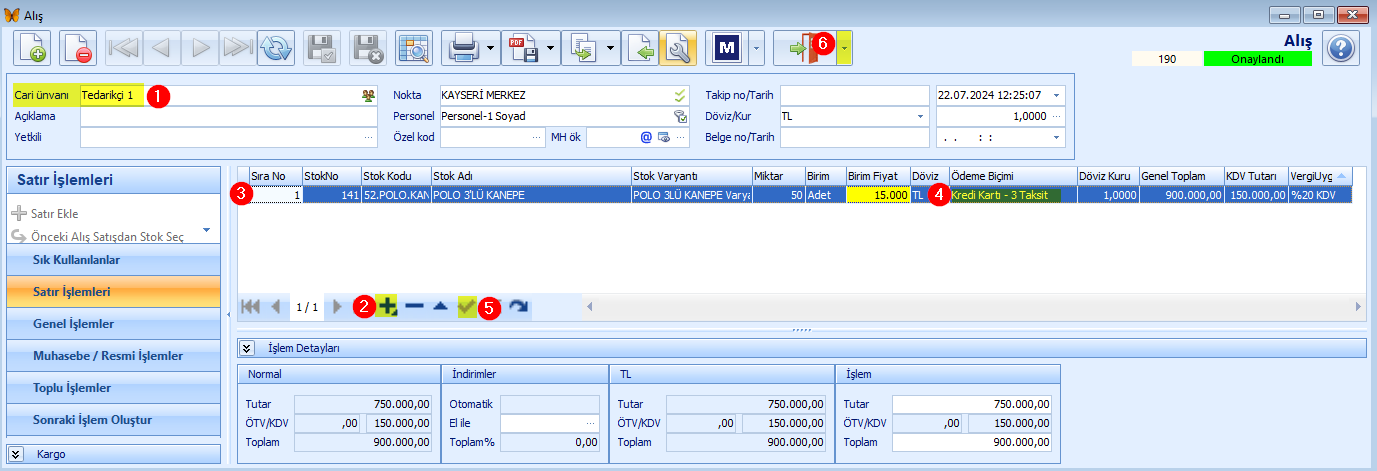Add a row with the green plus button

(388, 307)
